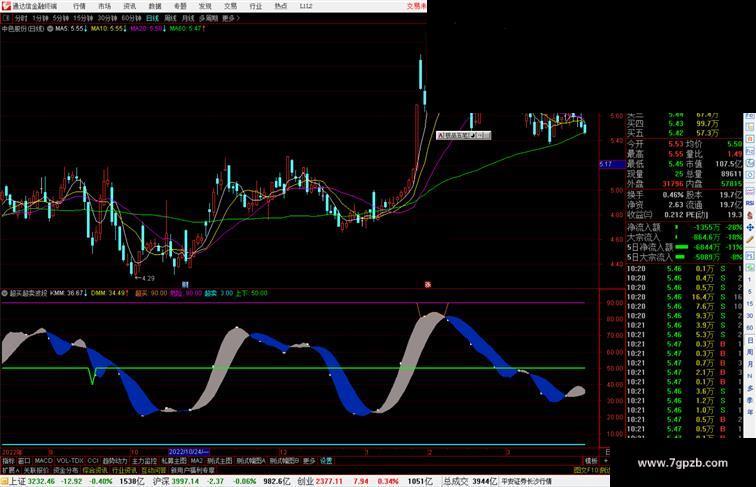756x487 pixels.
Task: Switch to the 1分钟 period tab
Action: click(40, 18)
